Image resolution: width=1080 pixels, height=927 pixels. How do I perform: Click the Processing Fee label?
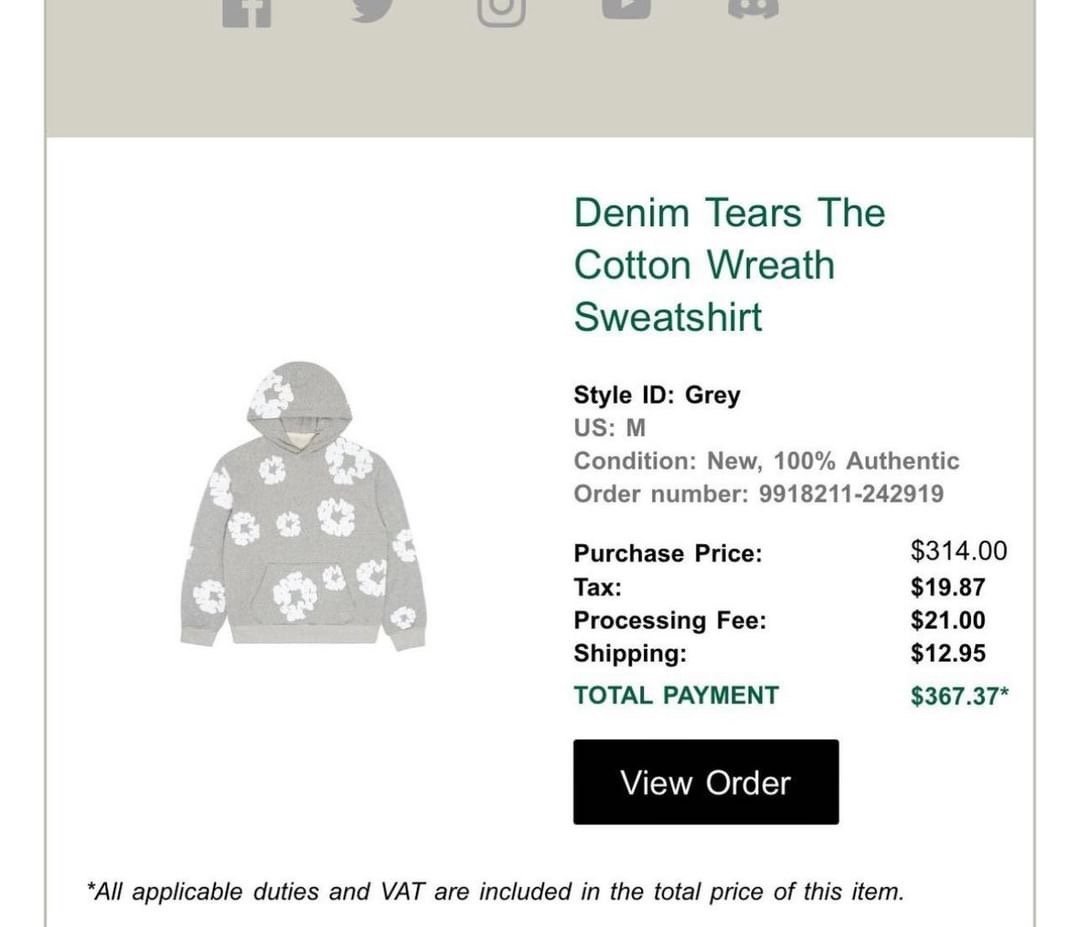tap(670, 621)
